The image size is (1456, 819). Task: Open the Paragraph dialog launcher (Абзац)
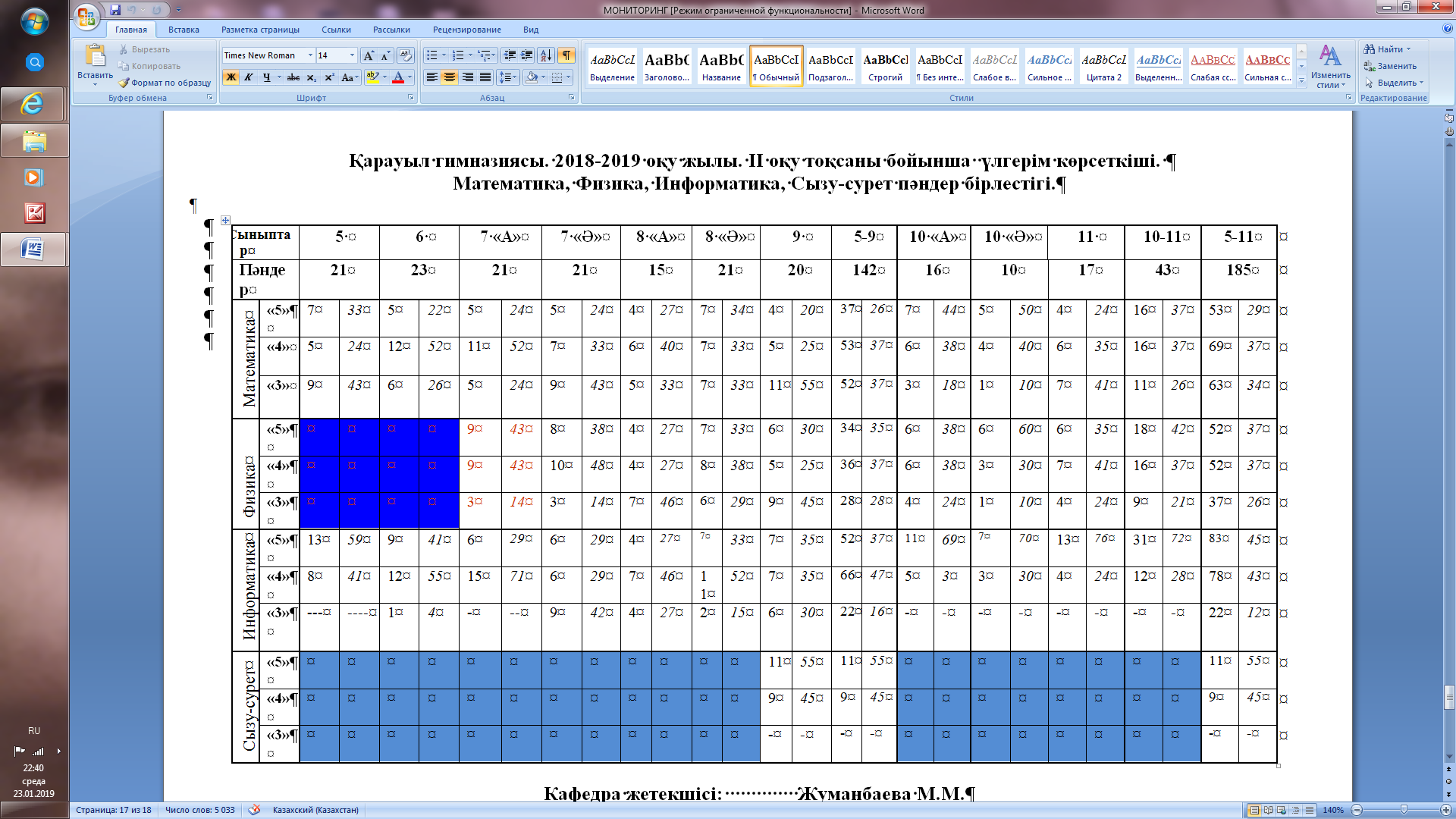click(x=572, y=98)
